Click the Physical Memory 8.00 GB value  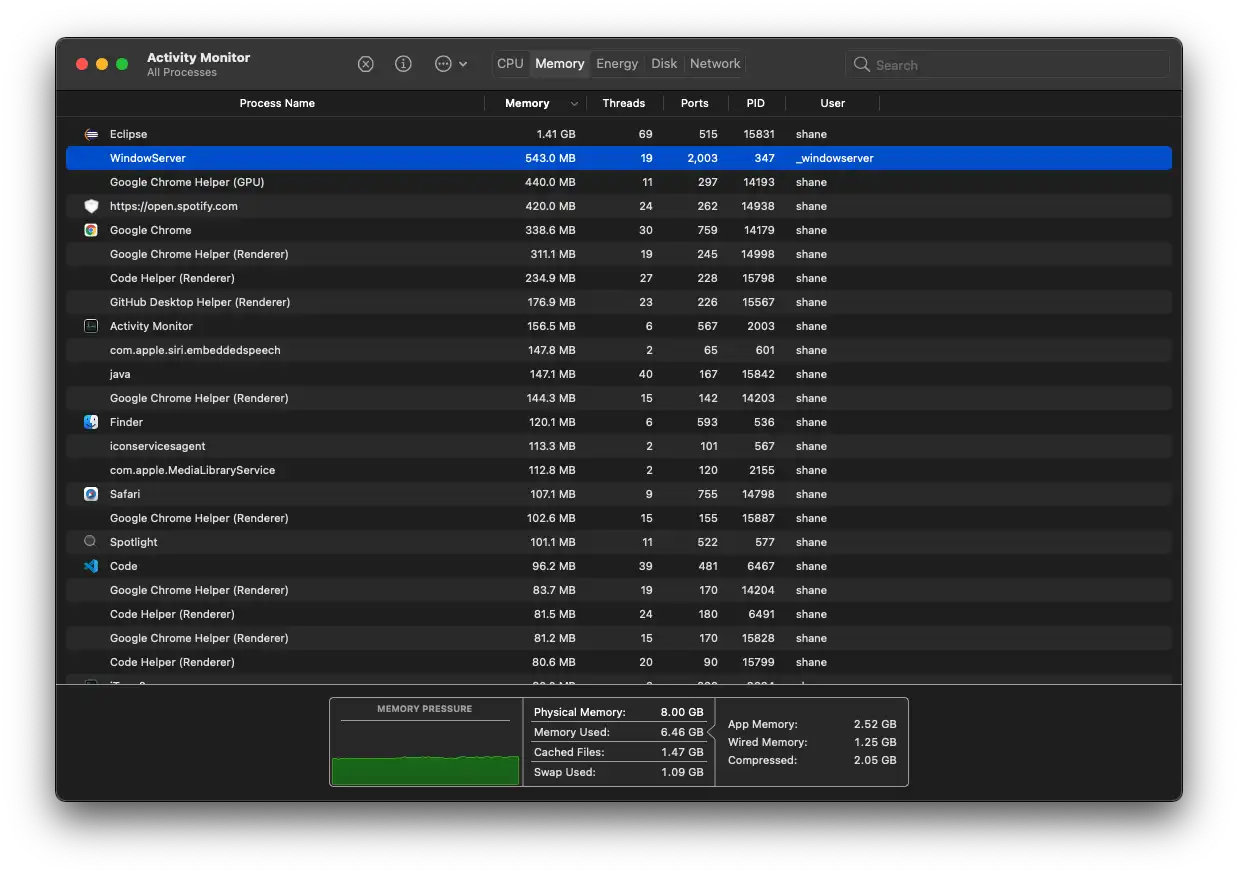(682, 712)
